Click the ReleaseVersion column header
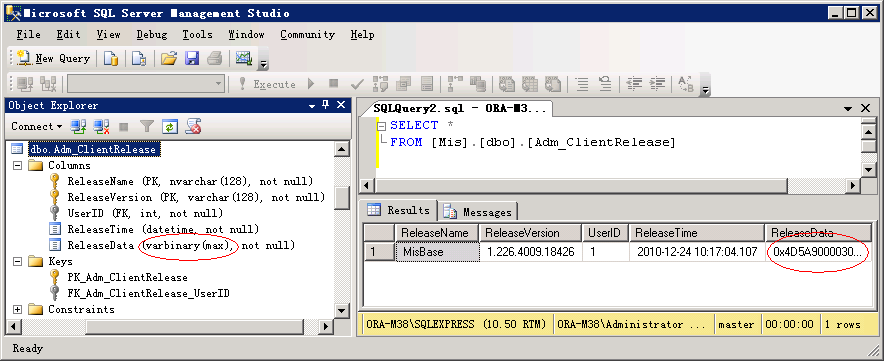Screen dimensions: 884x361 tap(530, 233)
